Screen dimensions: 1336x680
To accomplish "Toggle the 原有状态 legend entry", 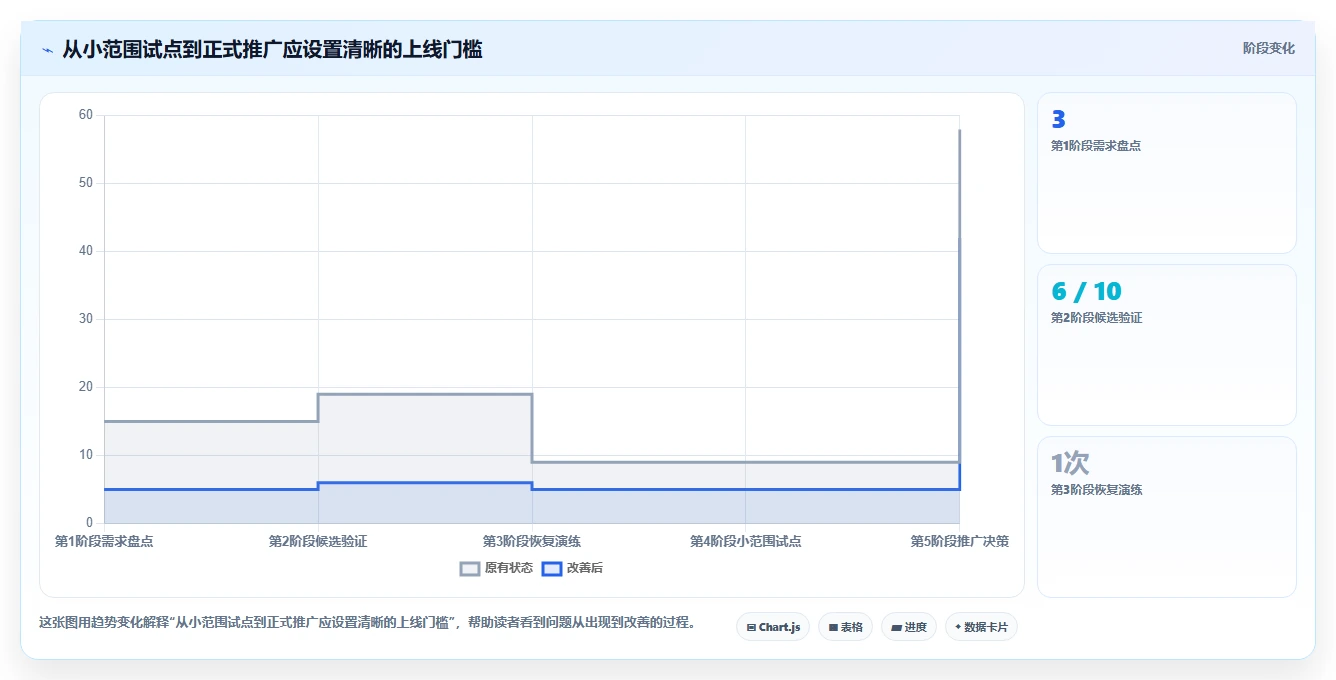I will click(496, 568).
